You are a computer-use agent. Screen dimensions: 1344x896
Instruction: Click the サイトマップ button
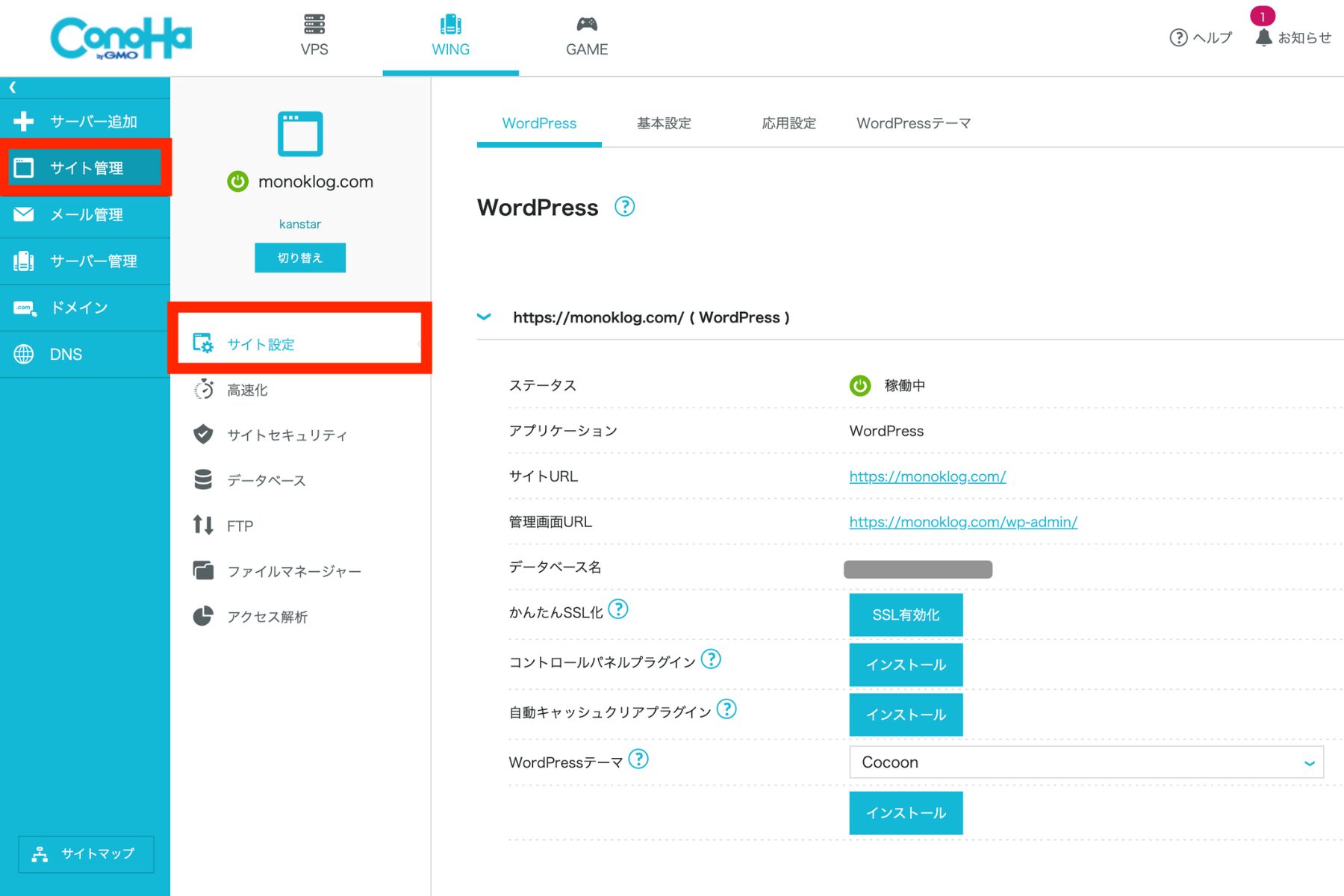(86, 853)
